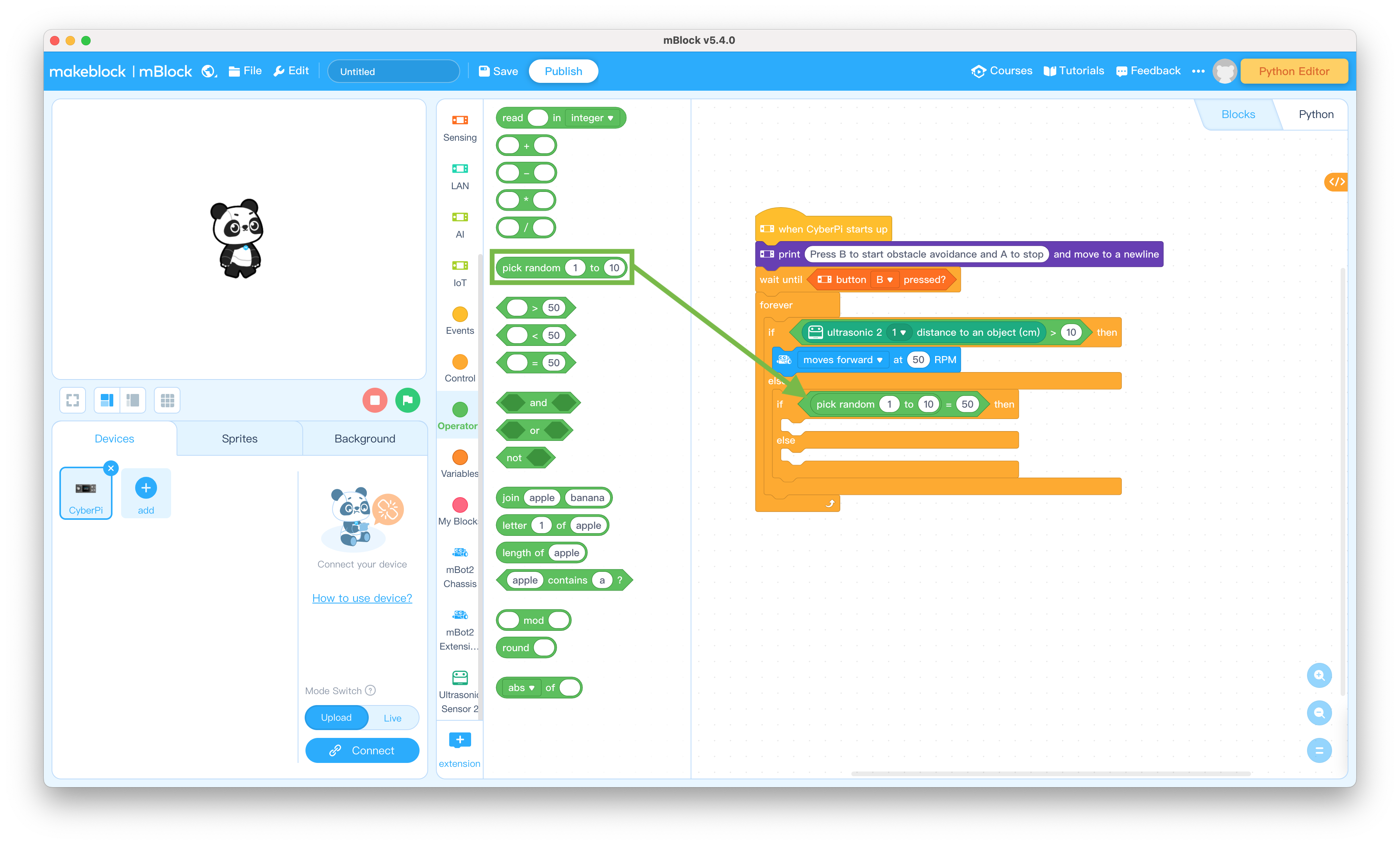Open the abs function dropdown

(521, 687)
